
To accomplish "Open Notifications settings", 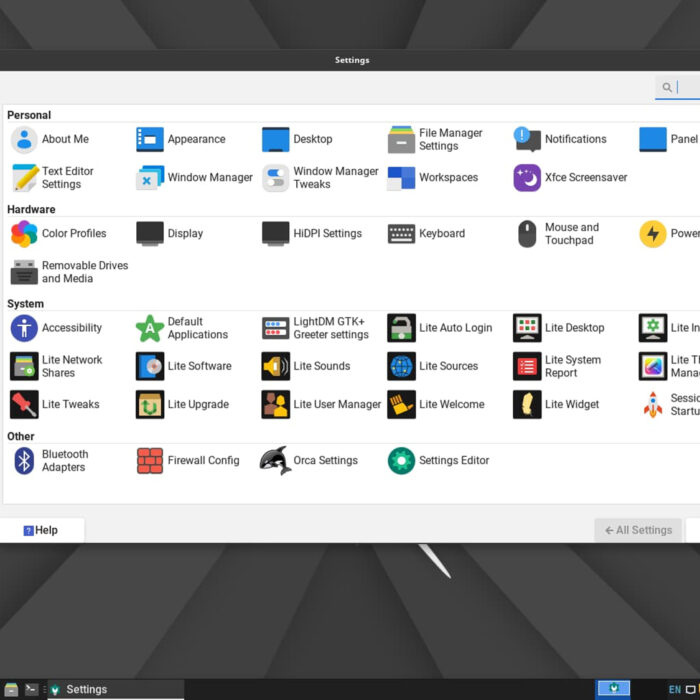I will tap(560, 139).
